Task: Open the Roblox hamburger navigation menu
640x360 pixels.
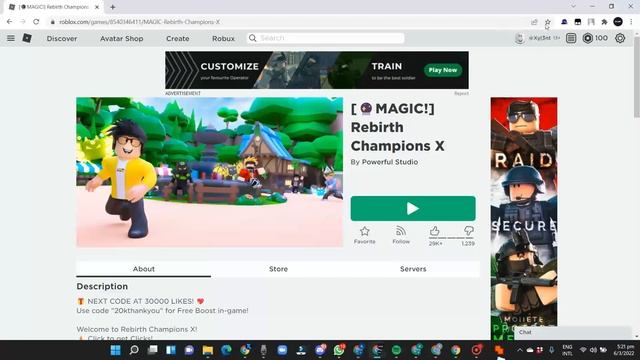Action: 11,38
